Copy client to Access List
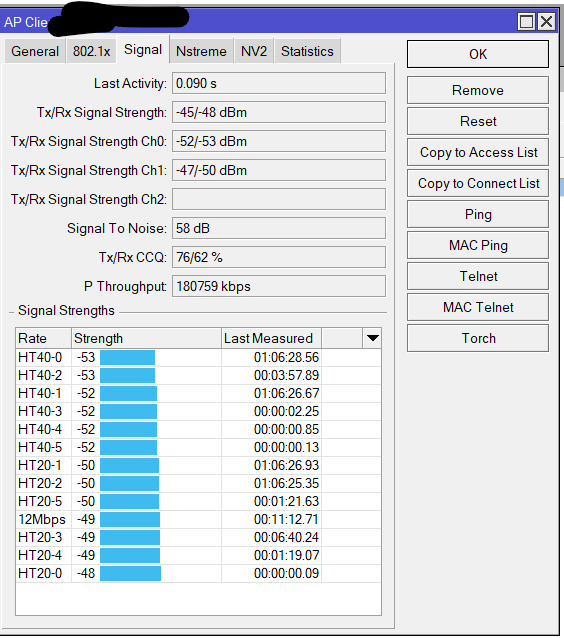 coord(478,152)
